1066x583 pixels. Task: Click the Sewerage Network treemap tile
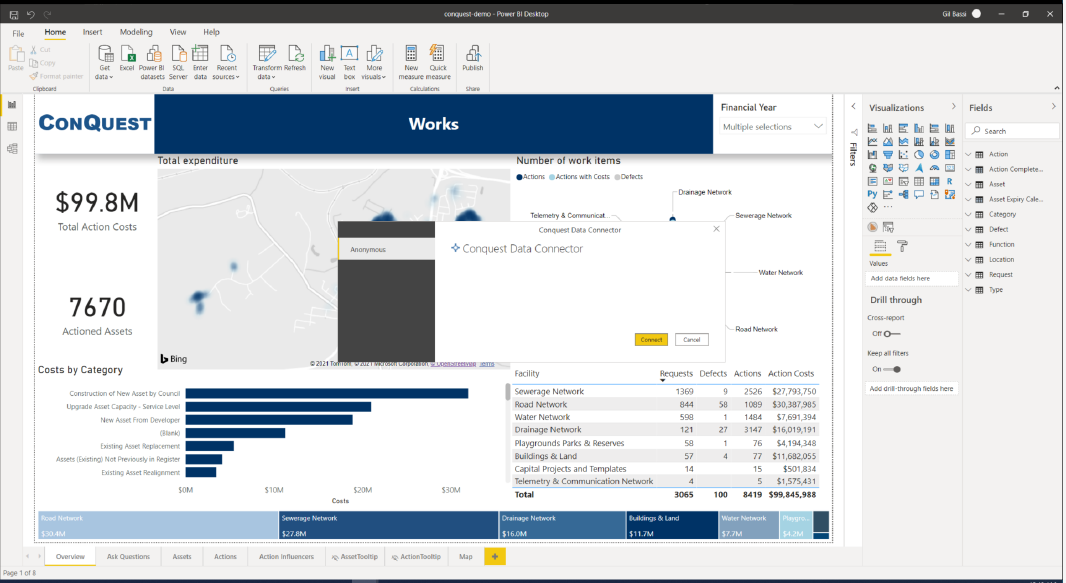[388, 525]
